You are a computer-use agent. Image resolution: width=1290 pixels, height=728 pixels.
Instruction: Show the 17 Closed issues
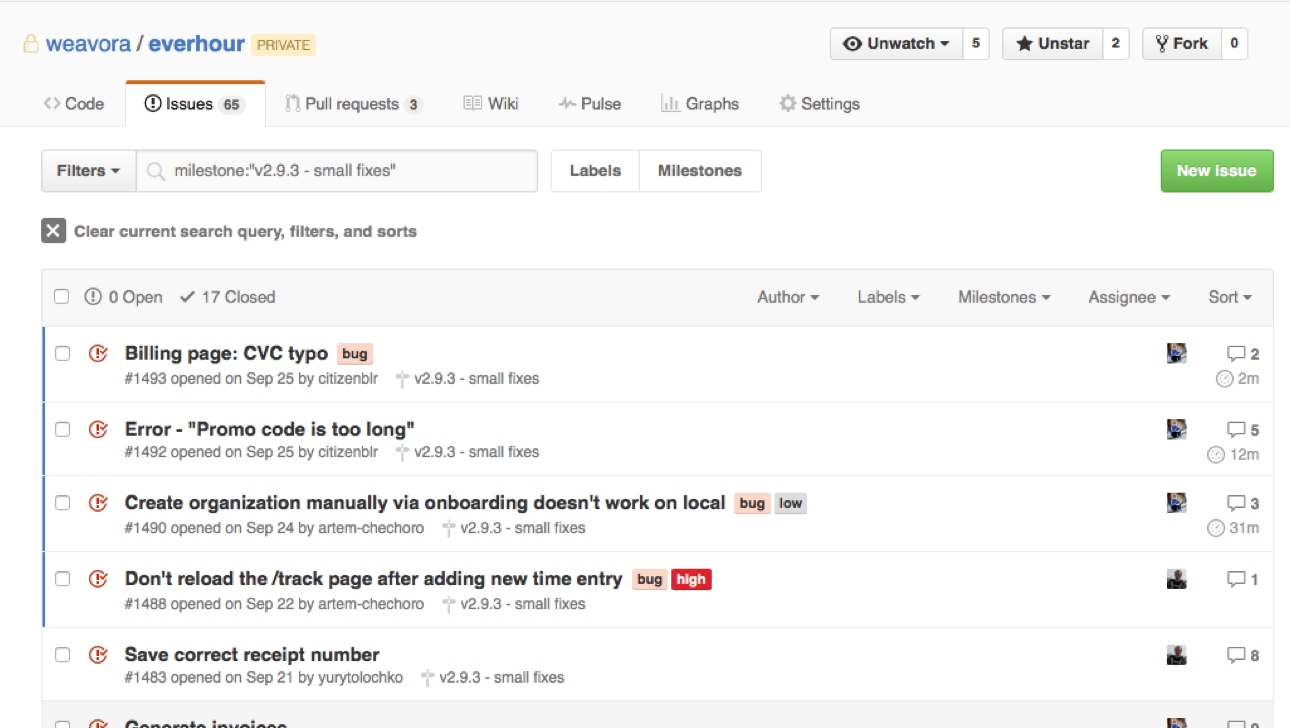click(x=227, y=297)
